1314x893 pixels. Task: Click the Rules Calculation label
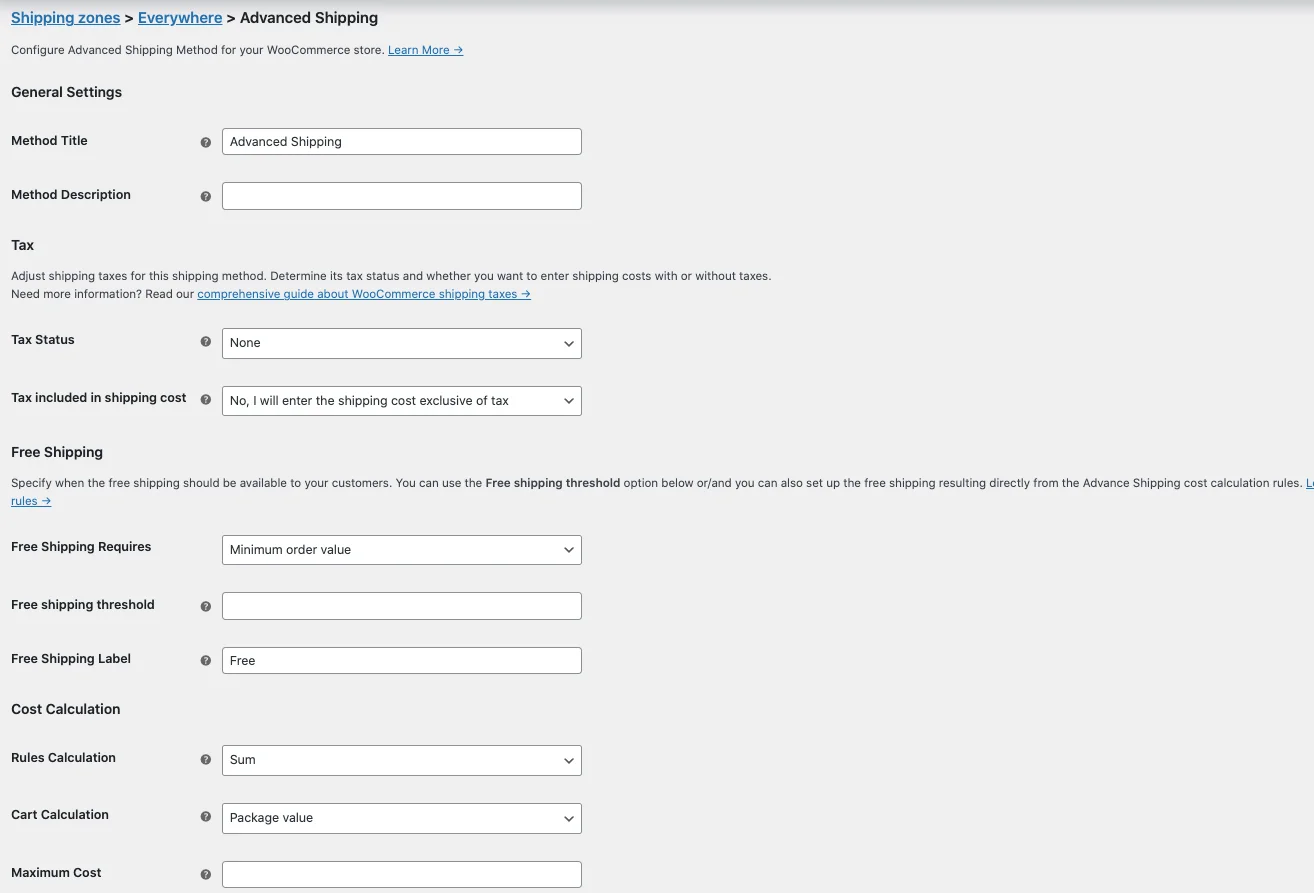click(x=63, y=758)
